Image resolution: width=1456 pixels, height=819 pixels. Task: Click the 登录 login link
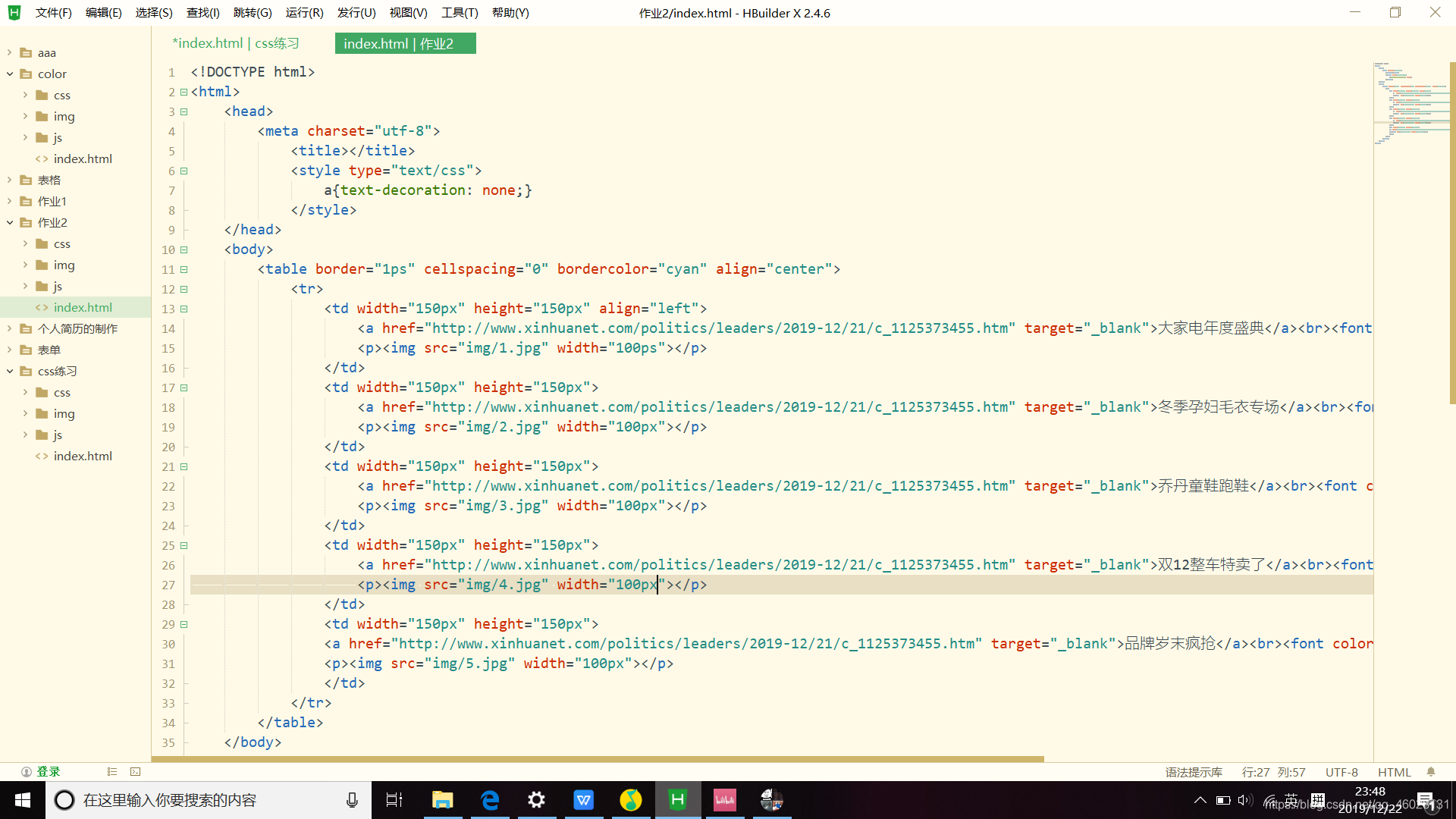pos(49,772)
